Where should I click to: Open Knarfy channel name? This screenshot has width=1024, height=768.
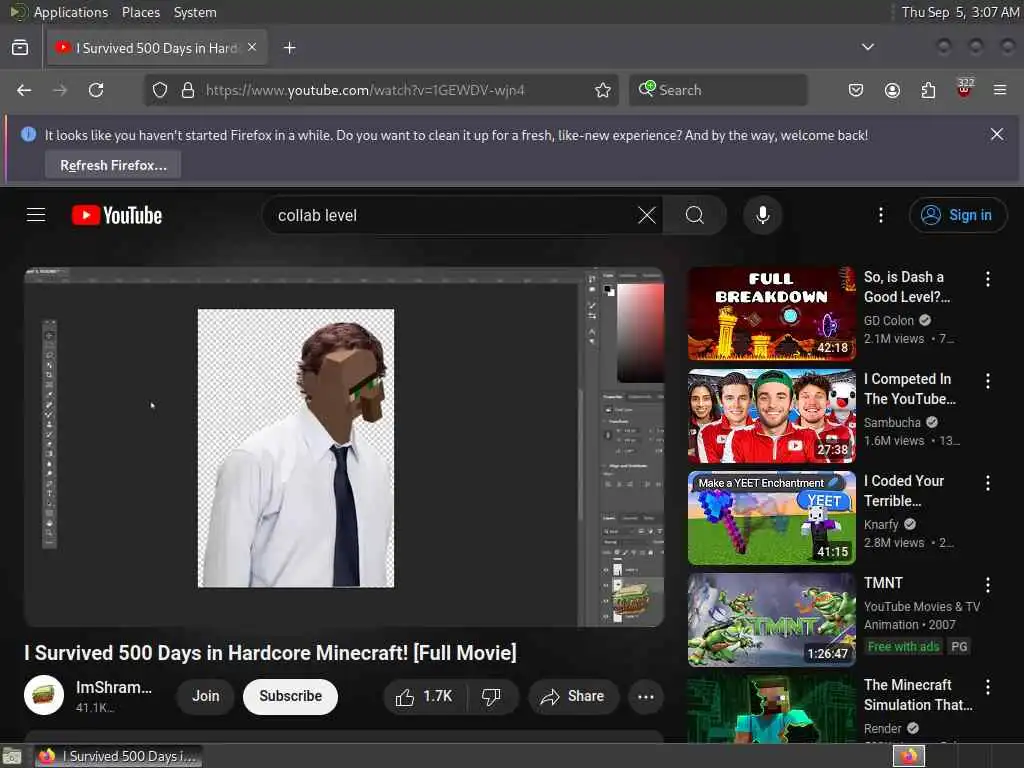[x=881, y=524]
